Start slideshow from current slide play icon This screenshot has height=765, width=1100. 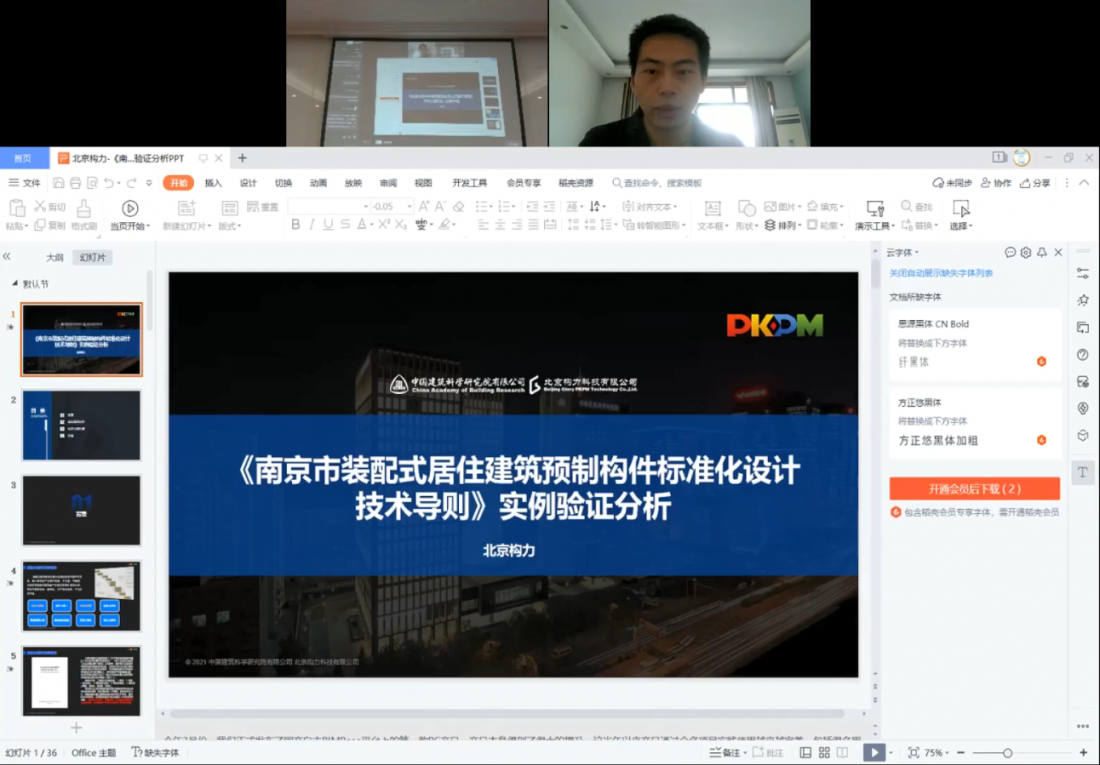[x=130, y=208]
